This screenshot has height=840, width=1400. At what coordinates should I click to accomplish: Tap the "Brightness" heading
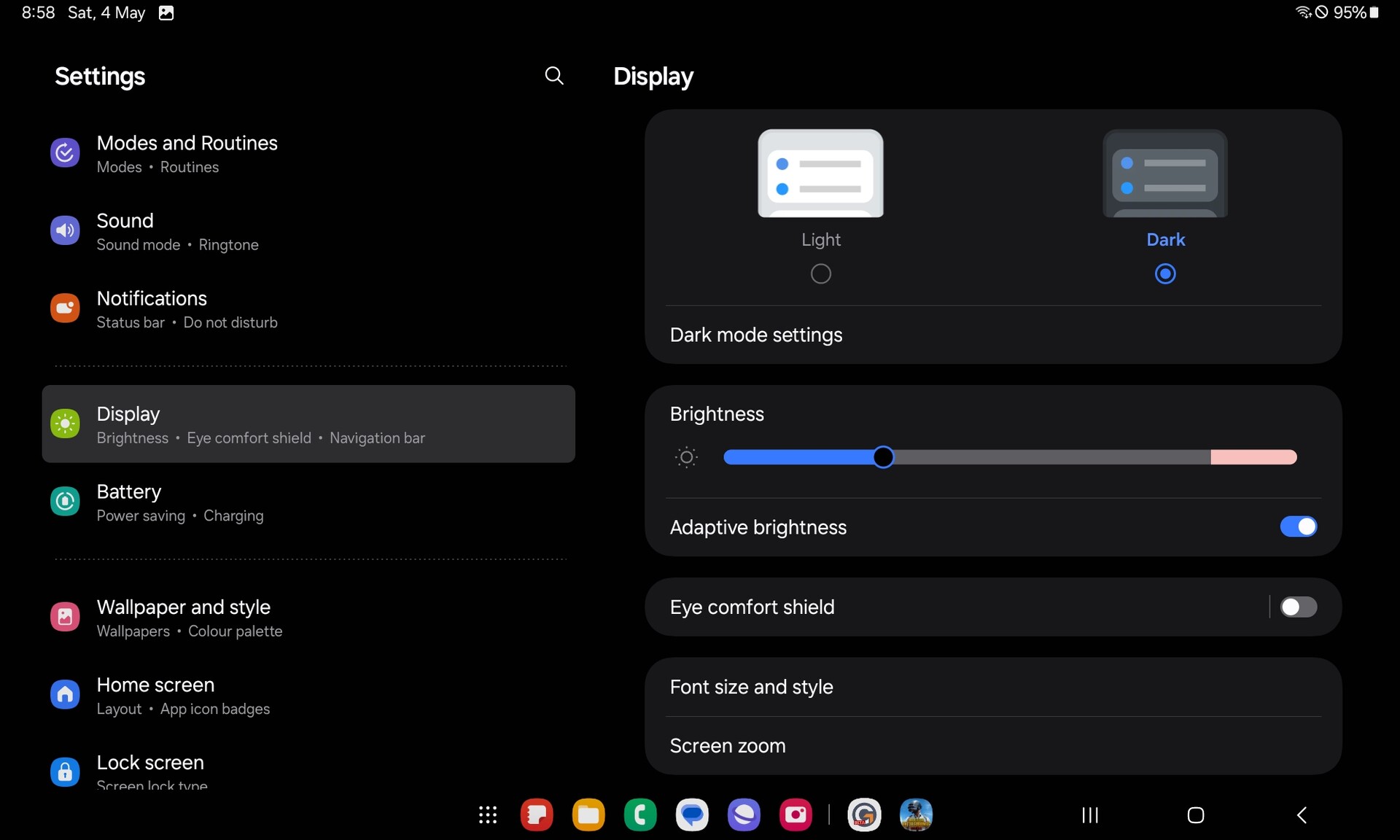coord(717,414)
